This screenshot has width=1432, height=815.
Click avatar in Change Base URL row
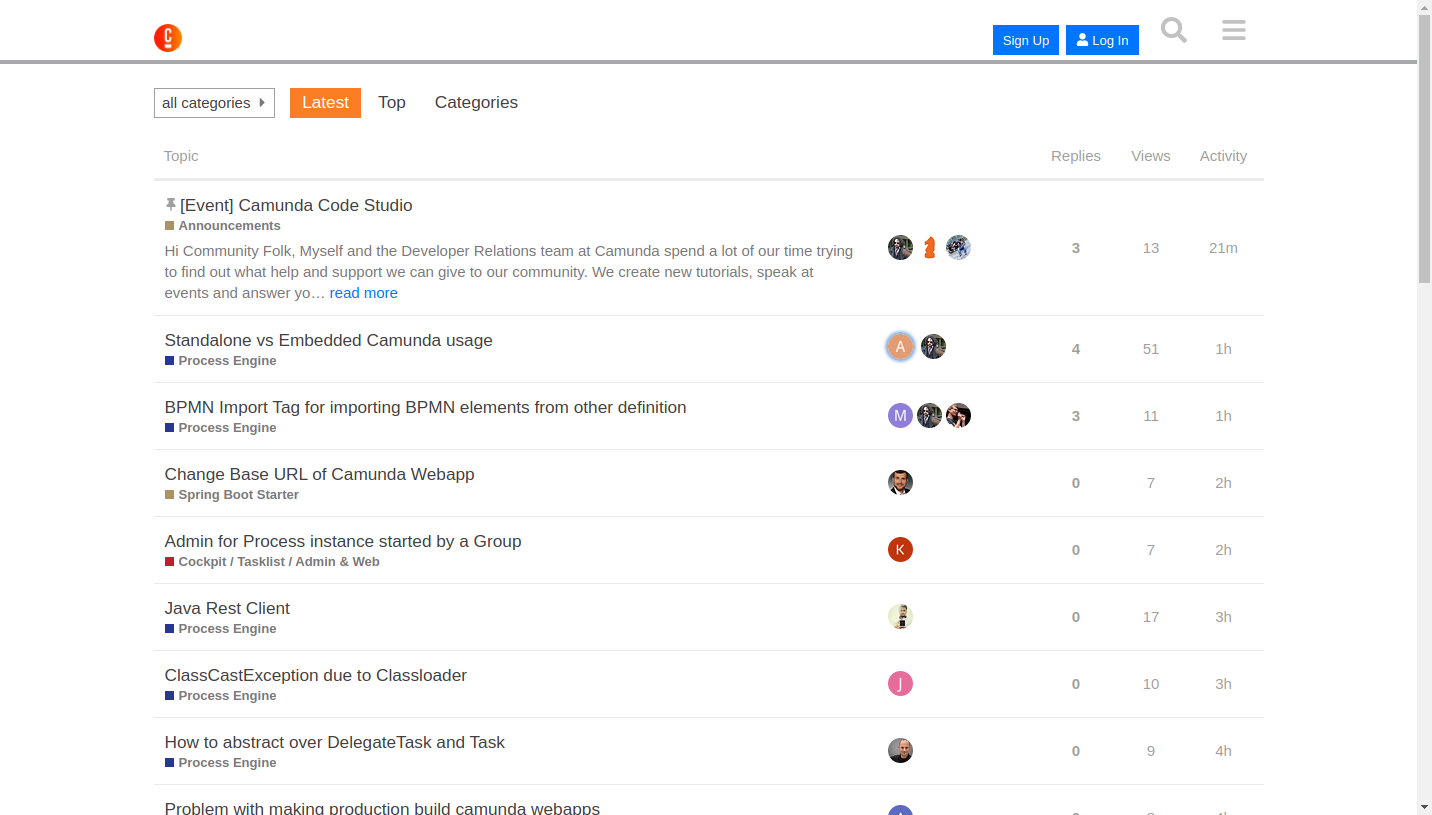tap(900, 483)
